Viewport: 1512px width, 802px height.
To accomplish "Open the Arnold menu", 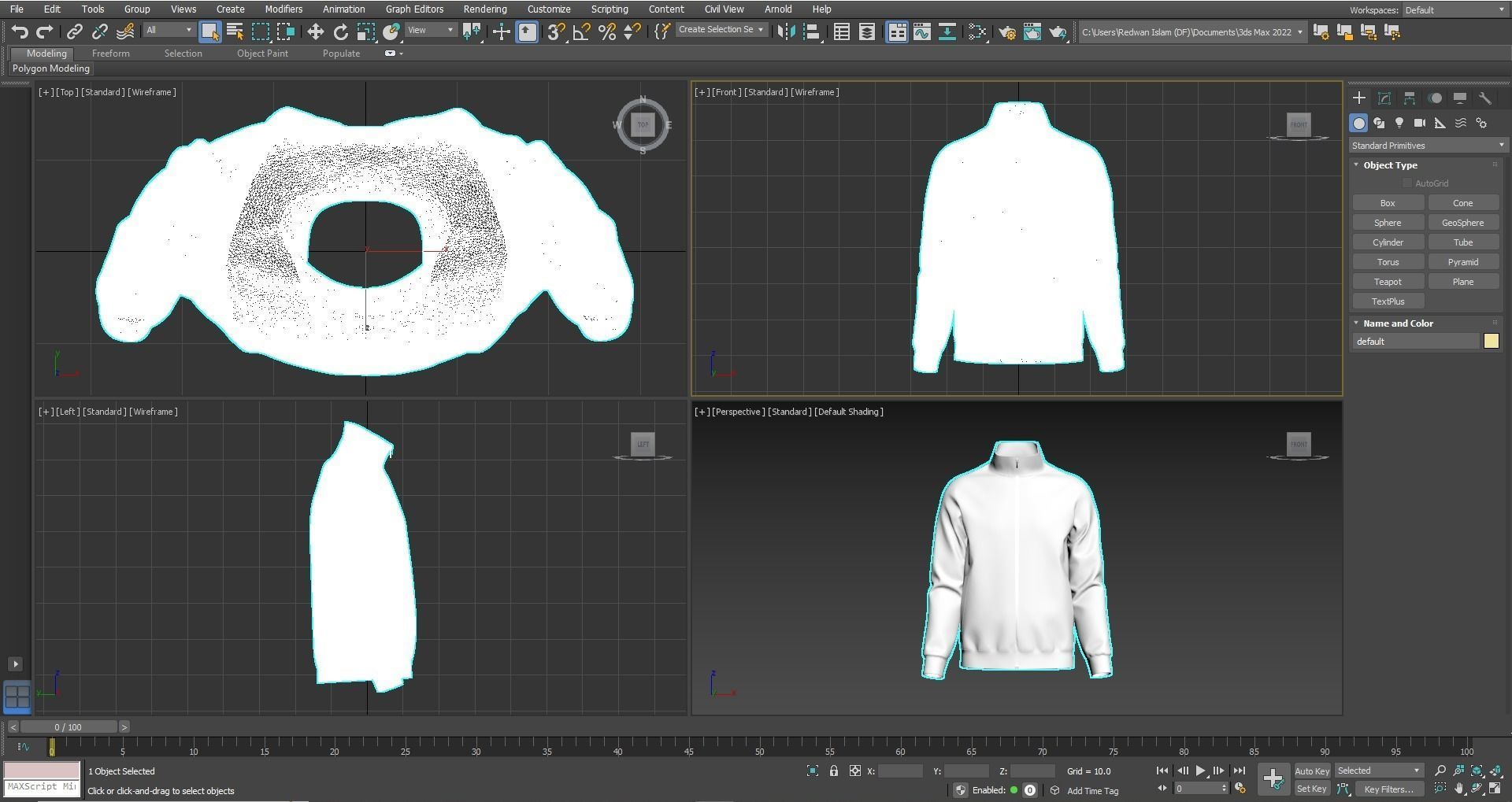I will (778, 9).
